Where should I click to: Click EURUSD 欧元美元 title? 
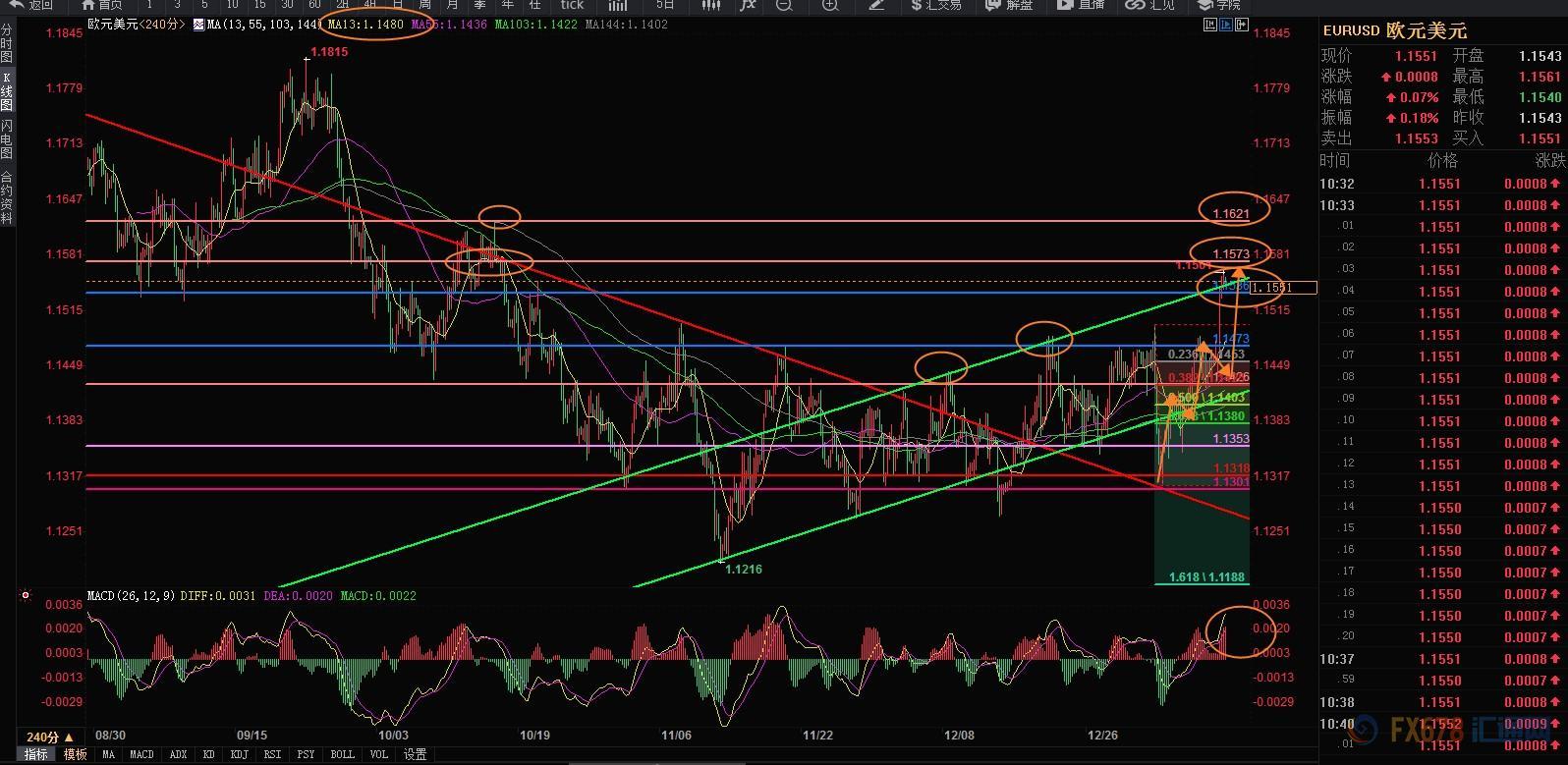(1395, 31)
